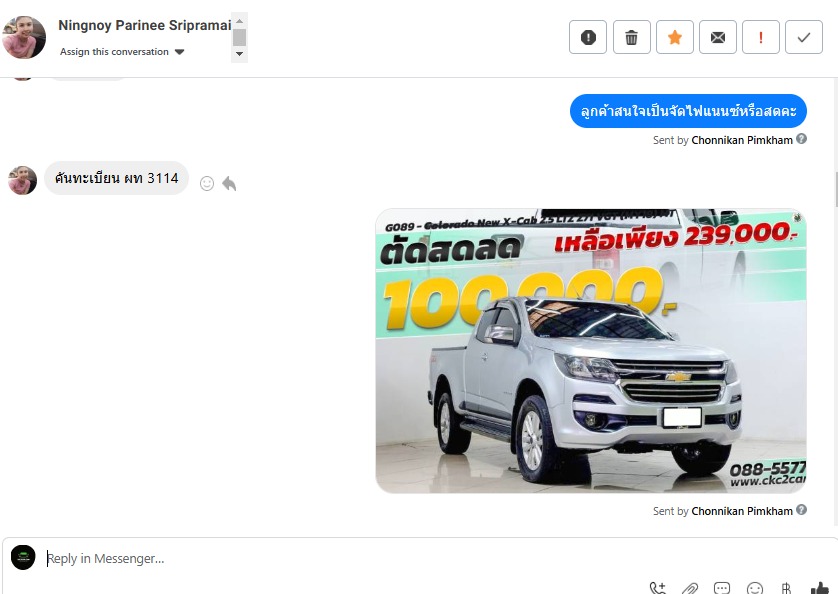Open Ningnoy Parinee Sripramai profile picture in header
838x594 pixels.
point(24,37)
